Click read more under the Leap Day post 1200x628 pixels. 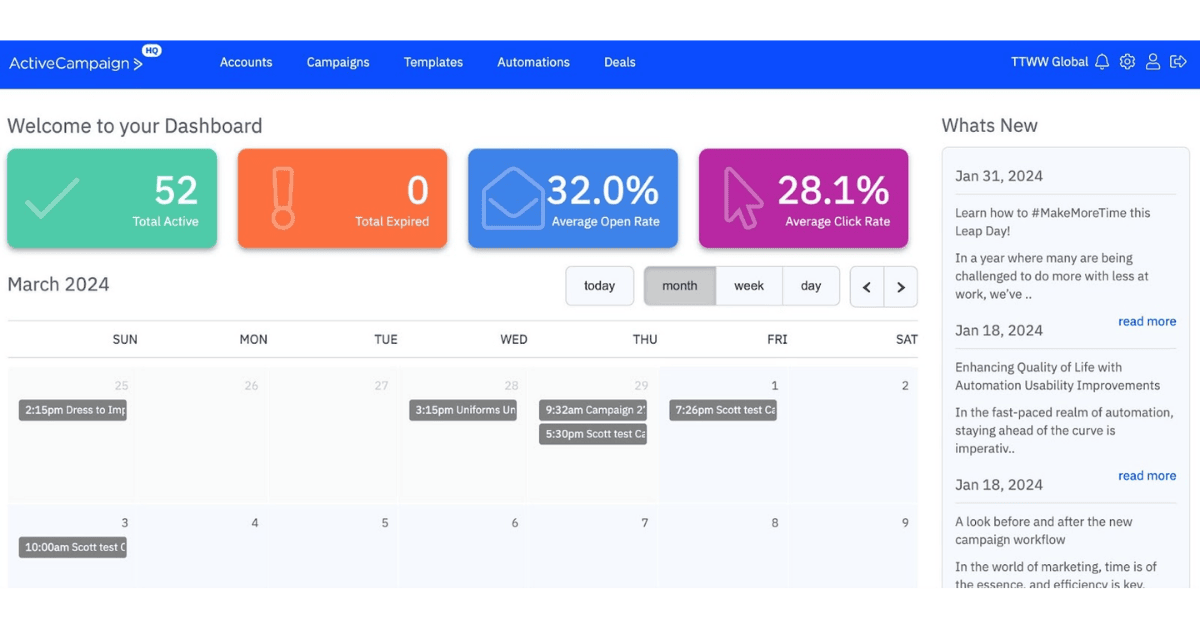(1147, 321)
